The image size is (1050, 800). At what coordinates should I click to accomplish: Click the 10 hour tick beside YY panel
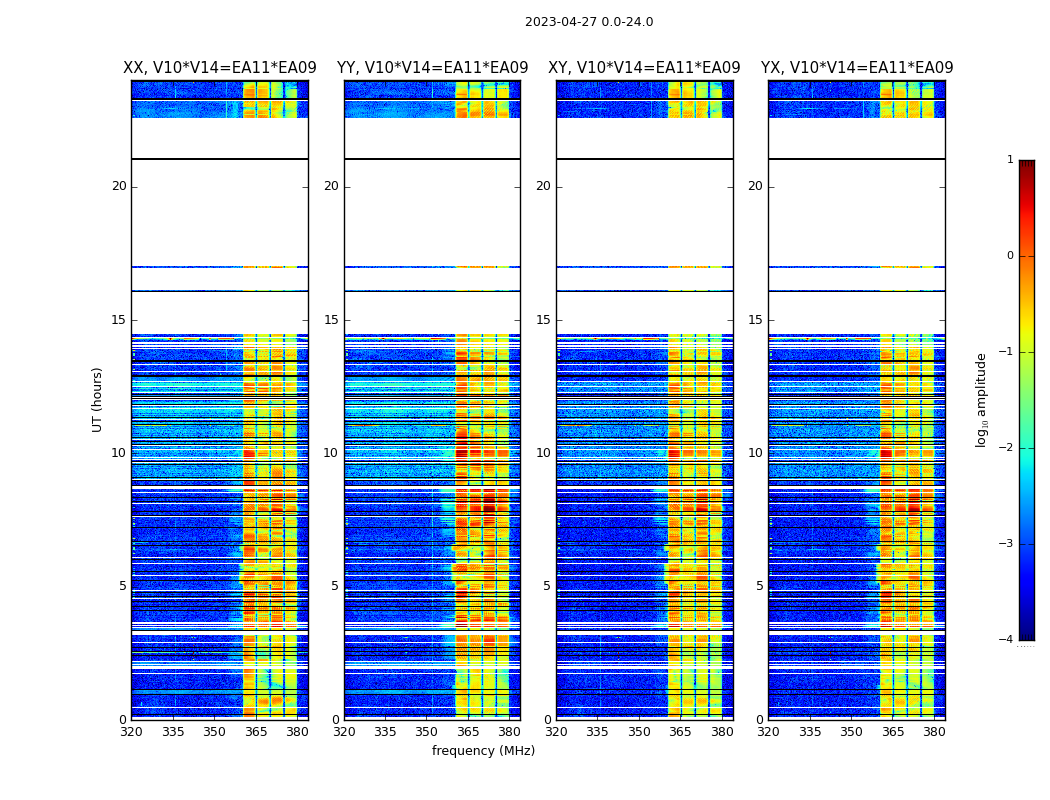(331, 453)
